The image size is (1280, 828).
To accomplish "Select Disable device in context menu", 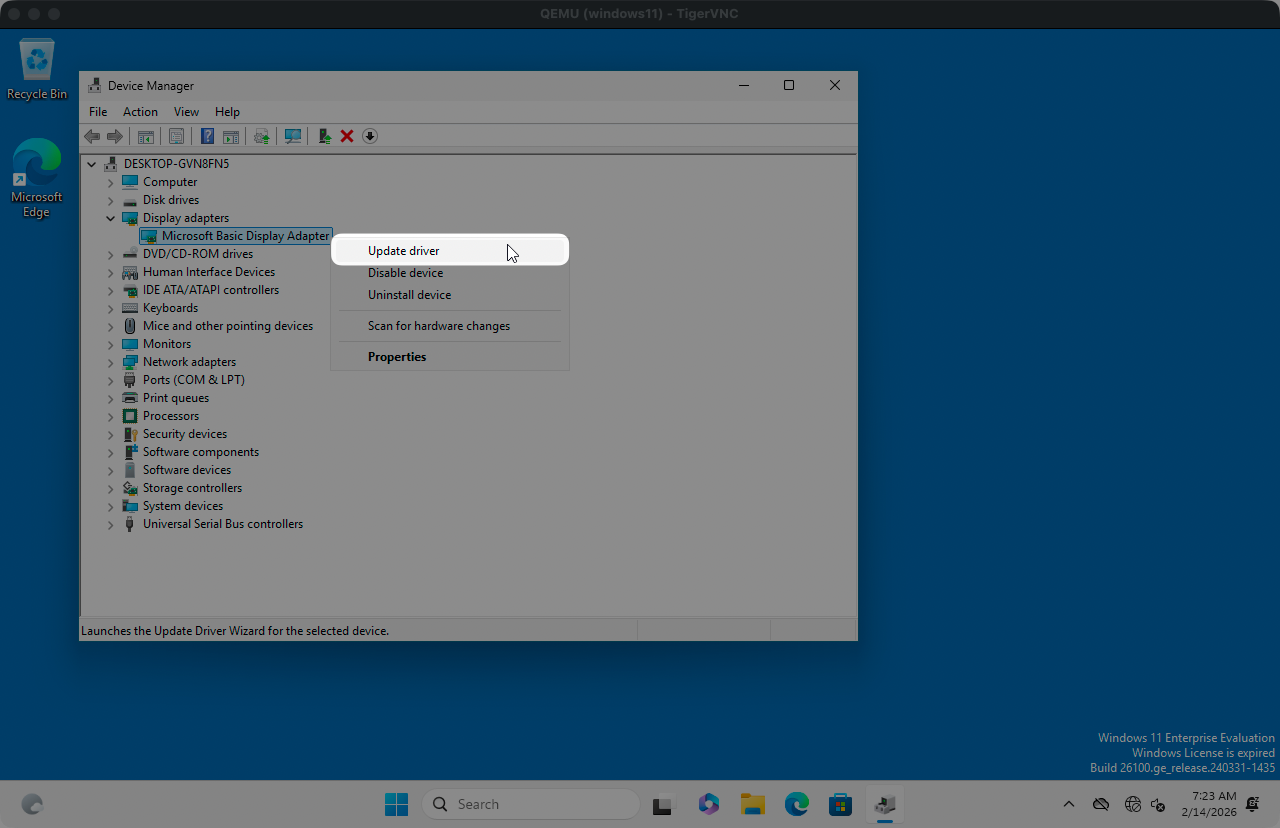I will point(405,273).
